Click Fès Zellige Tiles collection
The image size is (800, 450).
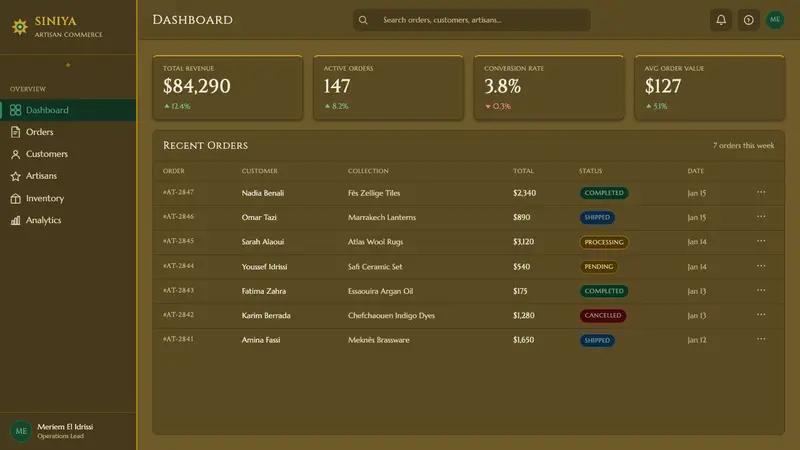coord(374,193)
